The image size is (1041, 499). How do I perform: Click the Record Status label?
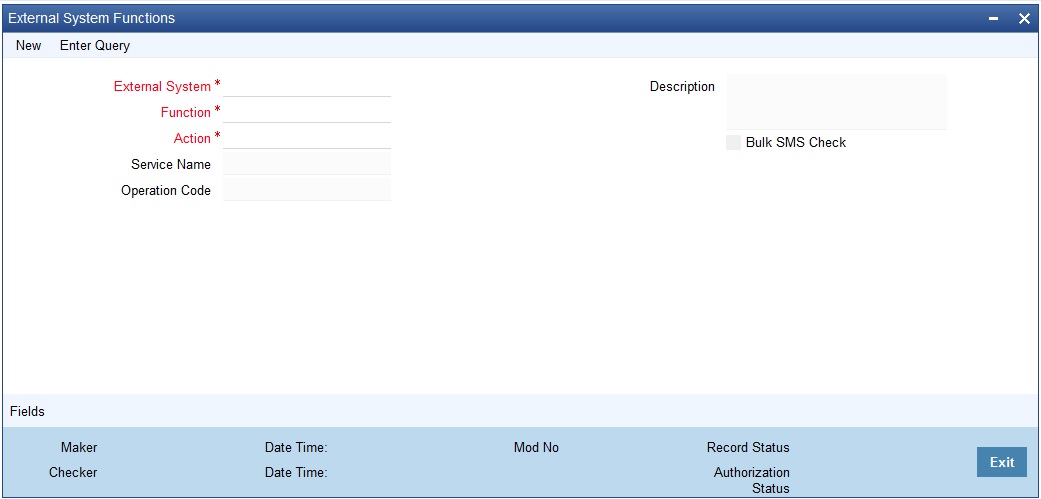coord(748,447)
